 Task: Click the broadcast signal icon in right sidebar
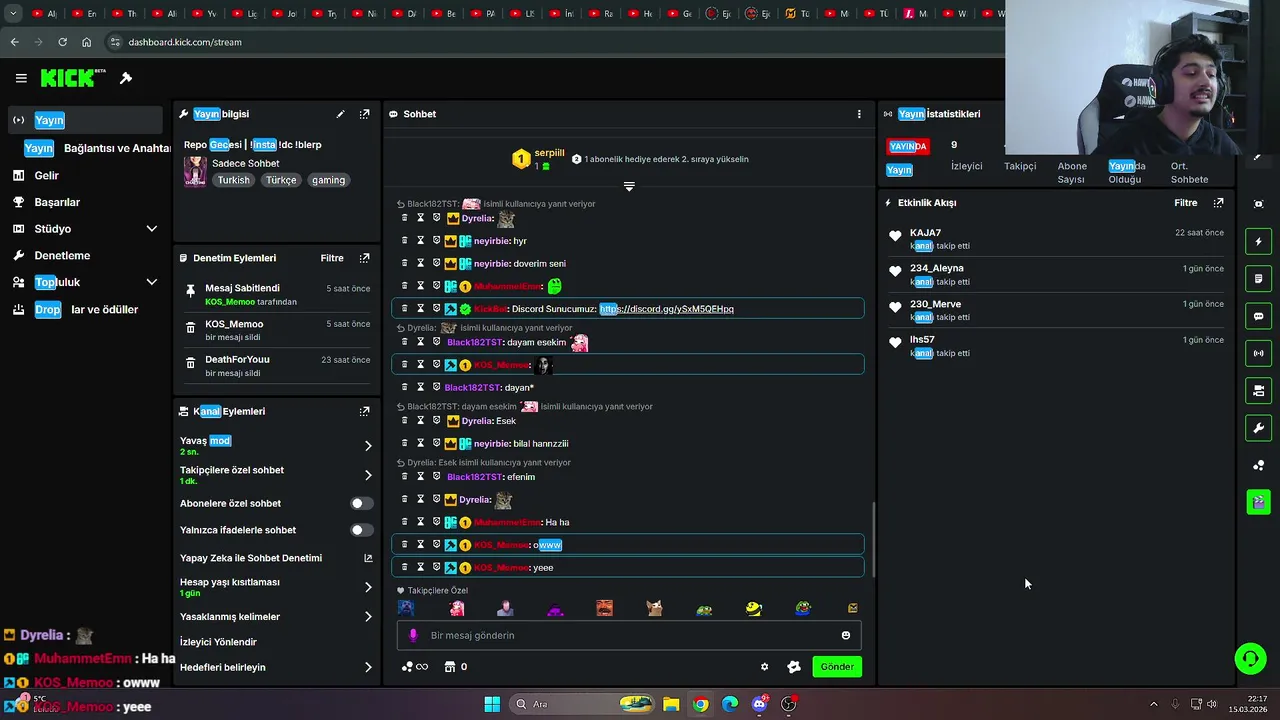pos(1259,353)
